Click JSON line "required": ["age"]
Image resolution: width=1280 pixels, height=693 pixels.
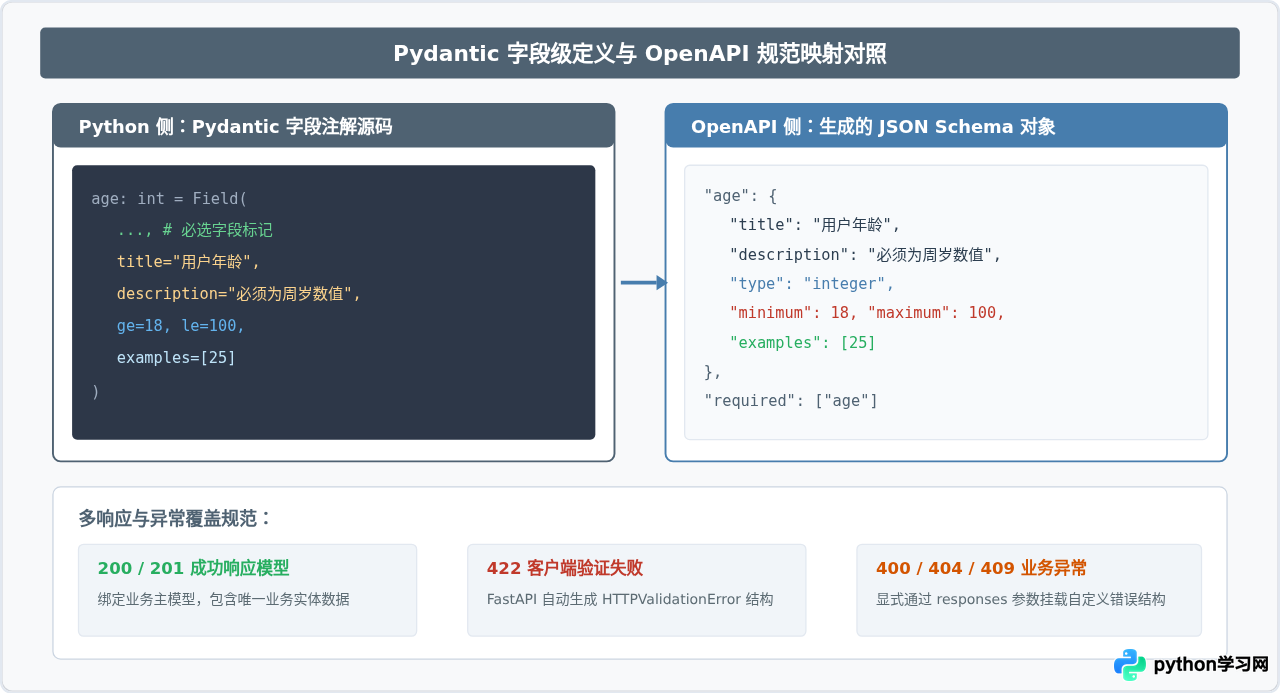tap(791, 401)
